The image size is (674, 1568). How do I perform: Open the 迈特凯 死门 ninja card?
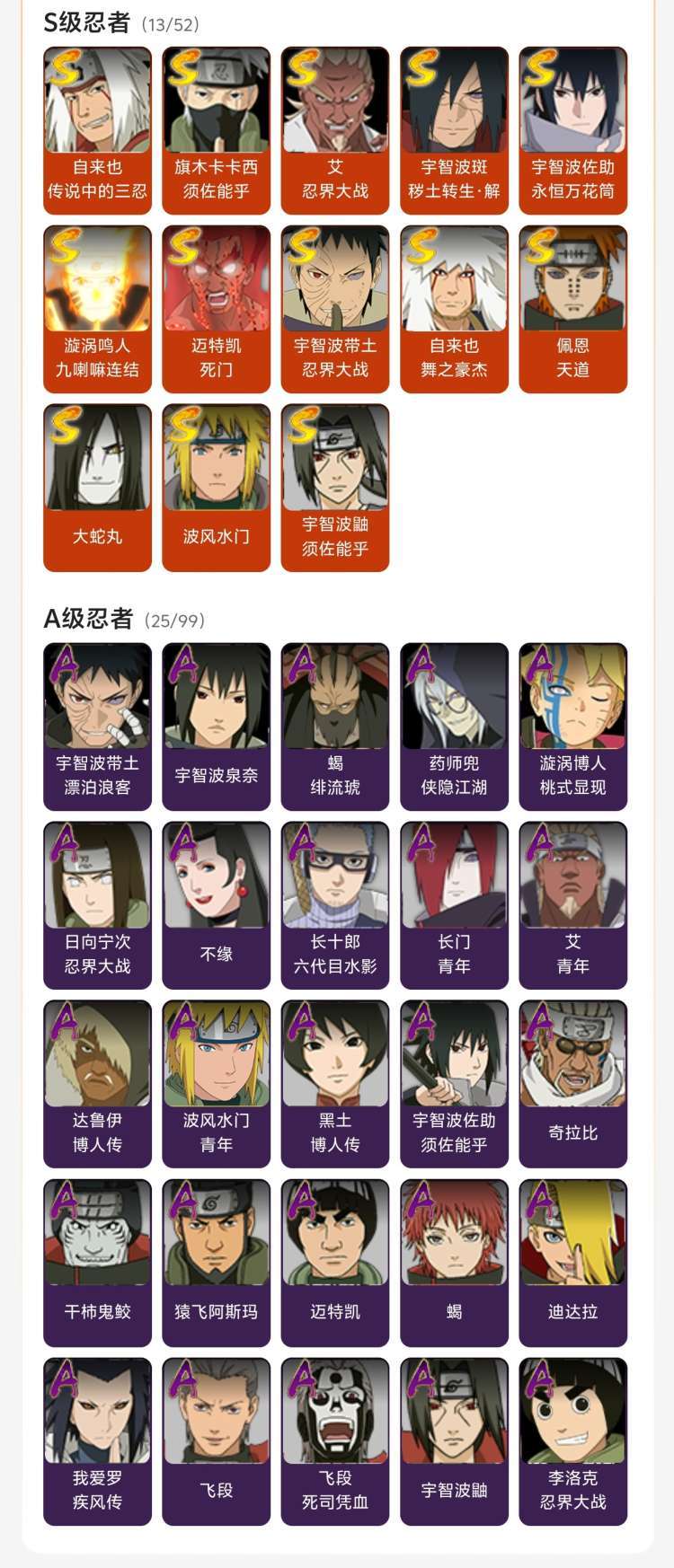coord(216,309)
